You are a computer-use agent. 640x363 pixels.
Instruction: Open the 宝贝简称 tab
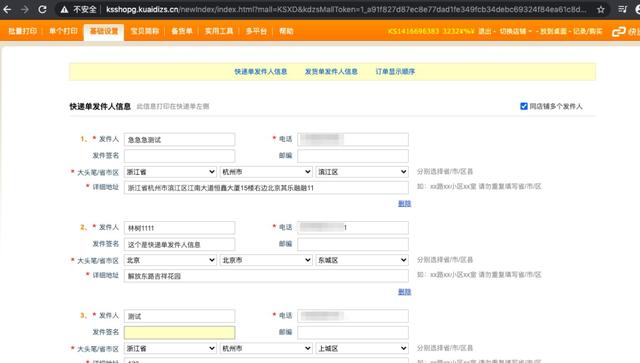[x=144, y=31]
